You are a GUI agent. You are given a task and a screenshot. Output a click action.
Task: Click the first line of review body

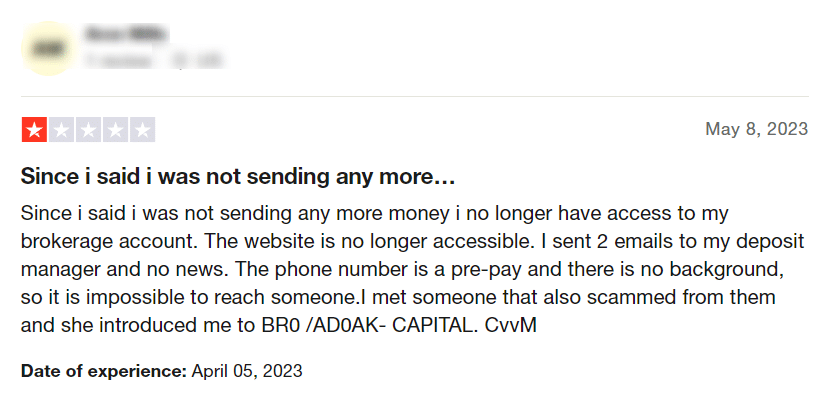point(375,214)
